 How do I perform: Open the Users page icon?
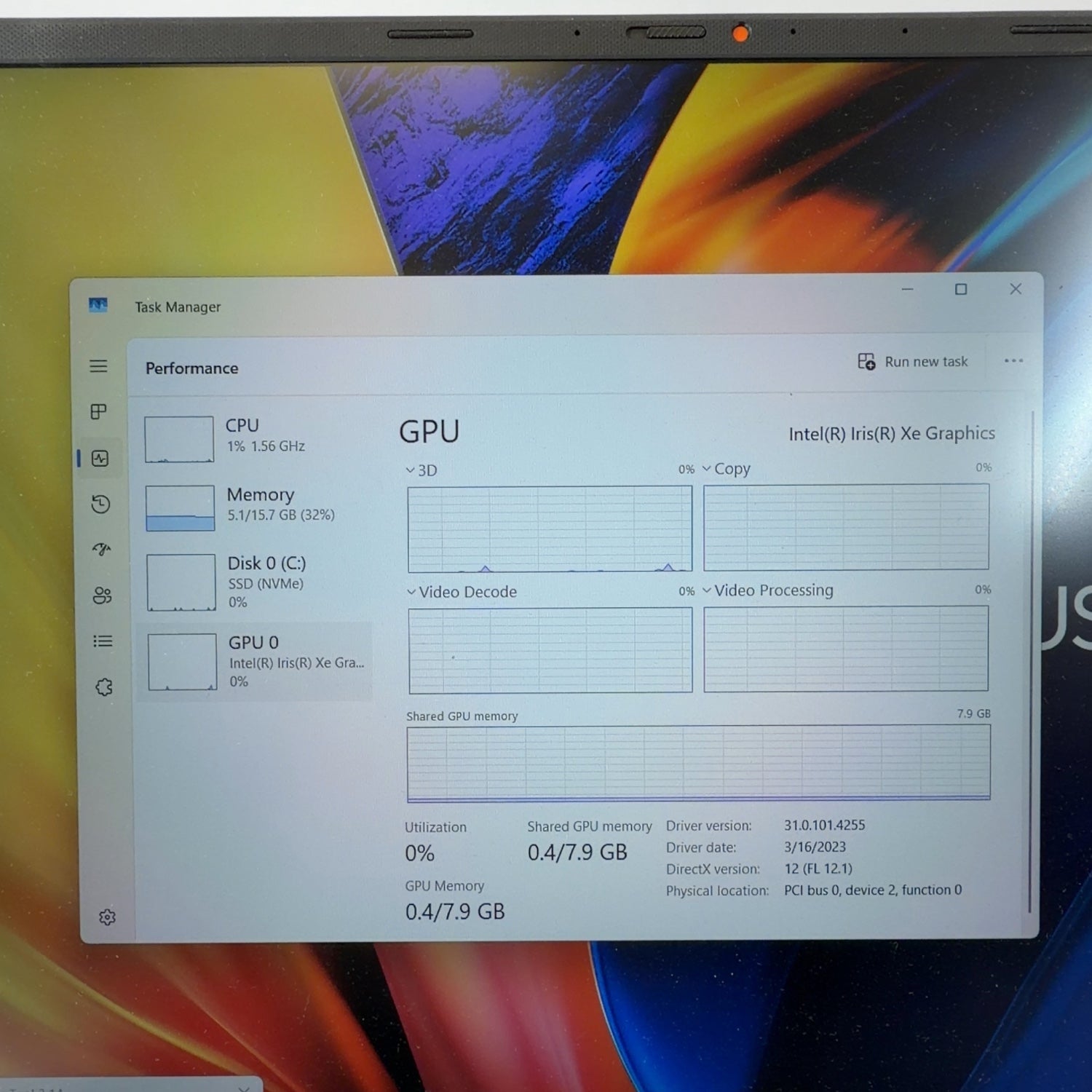tap(103, 596)
